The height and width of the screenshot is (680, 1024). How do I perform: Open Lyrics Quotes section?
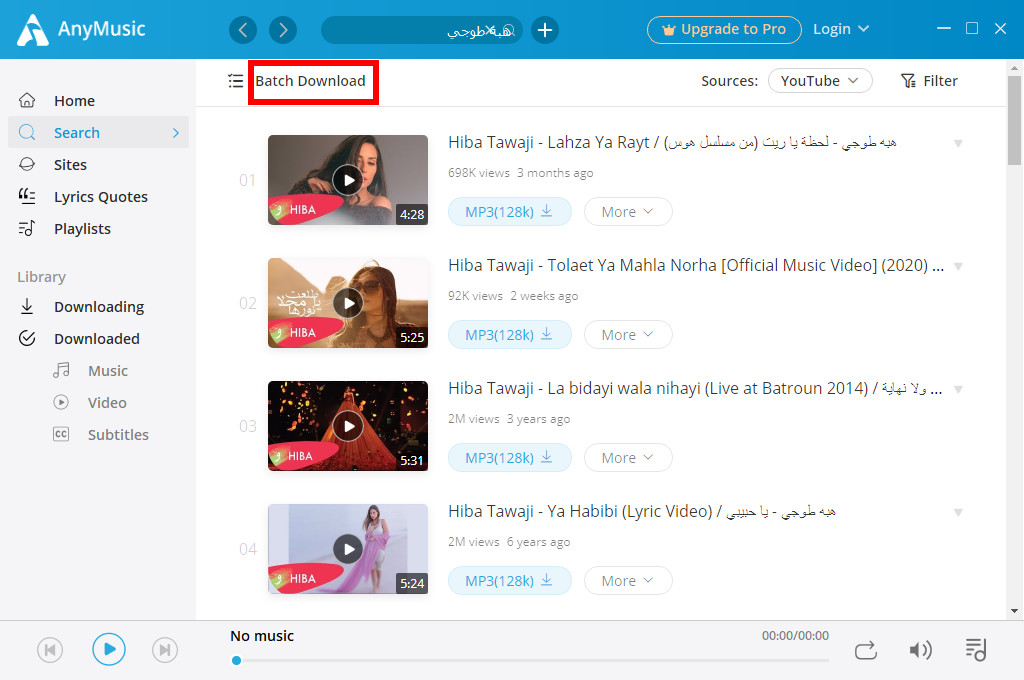(99, 197)
